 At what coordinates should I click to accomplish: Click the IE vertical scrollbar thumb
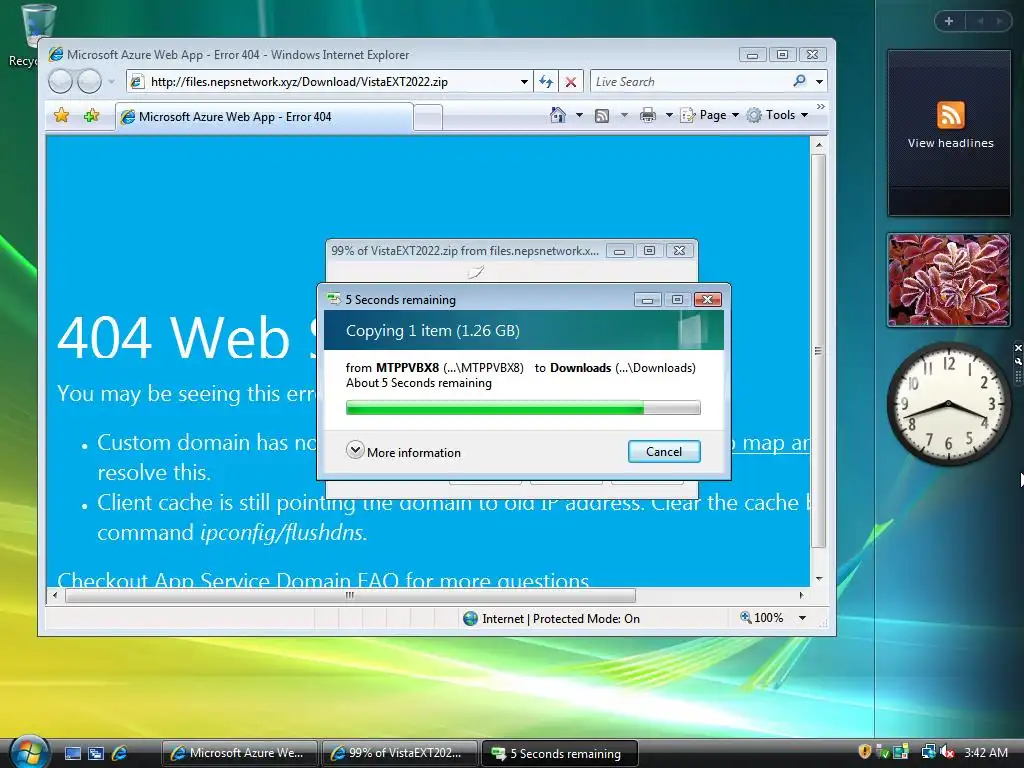pos(818,351)
